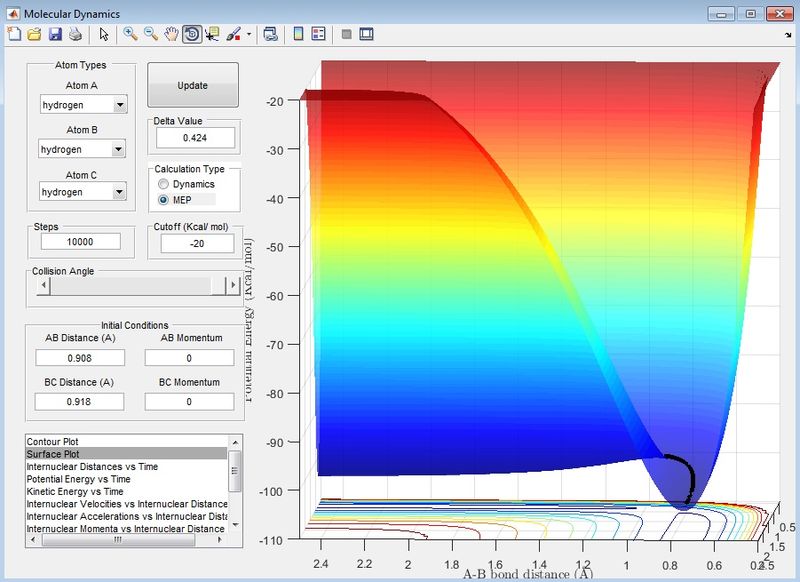Toggle the Rotate 3D tool
Screen dimensions: 800x582
click(x=192, y=34)
